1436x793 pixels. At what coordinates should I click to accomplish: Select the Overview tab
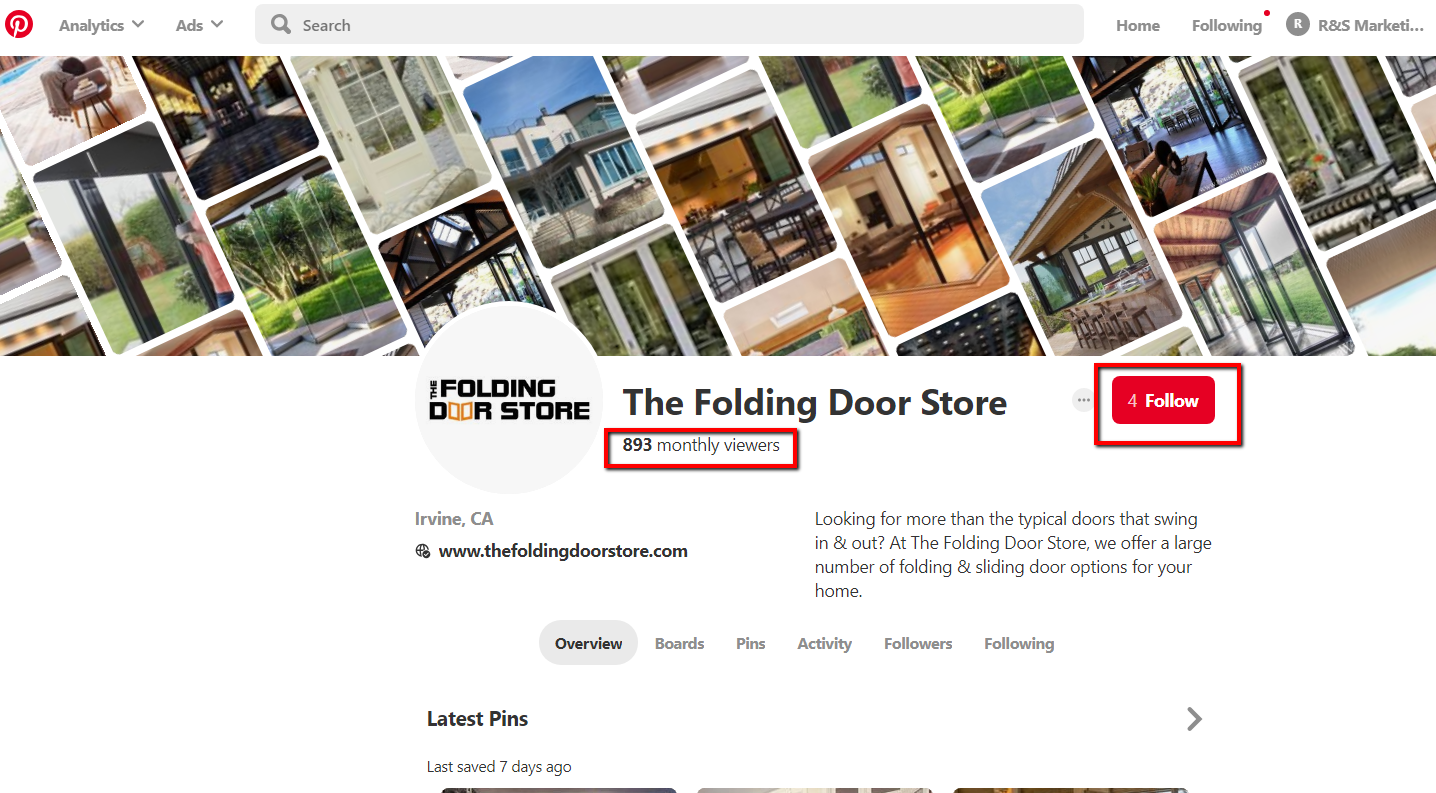tap(588, 643)
